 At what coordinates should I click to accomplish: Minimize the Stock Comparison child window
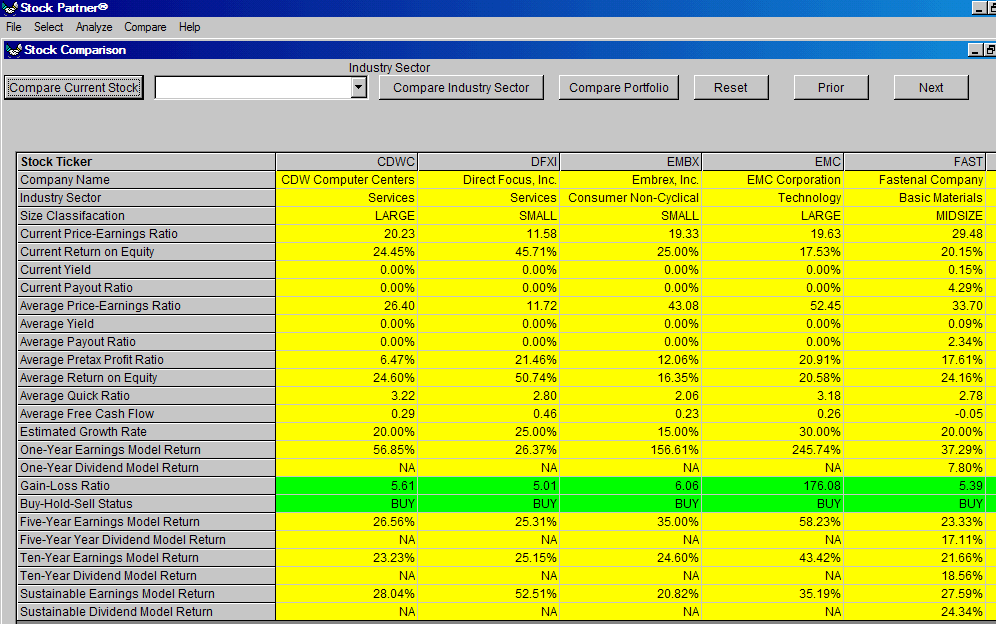pyautogui.click(x=975, y=50)
